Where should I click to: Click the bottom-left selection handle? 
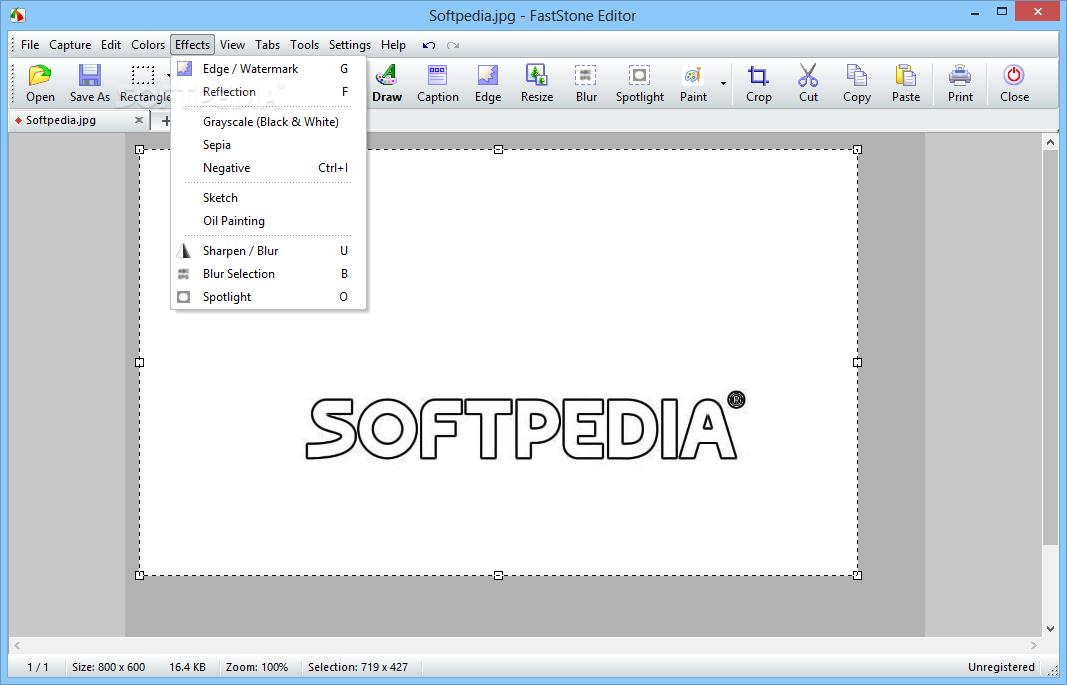pos(139,575)
